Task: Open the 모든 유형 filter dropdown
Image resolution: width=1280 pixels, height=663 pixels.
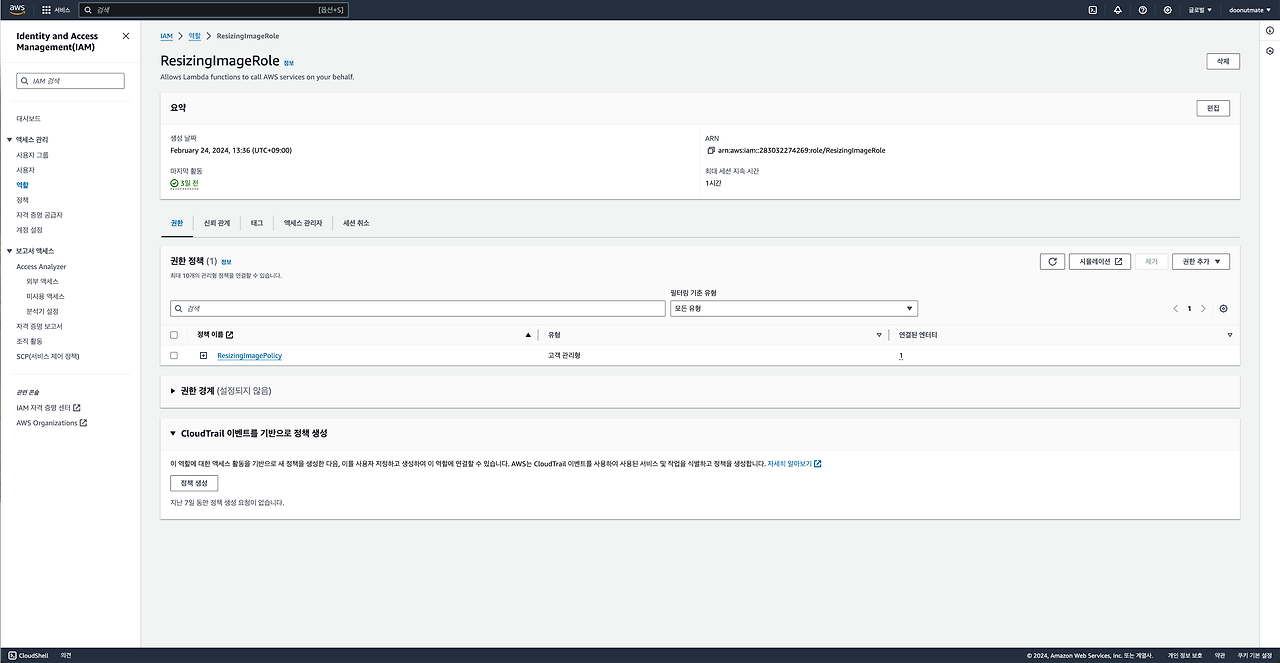Action: 794,309
